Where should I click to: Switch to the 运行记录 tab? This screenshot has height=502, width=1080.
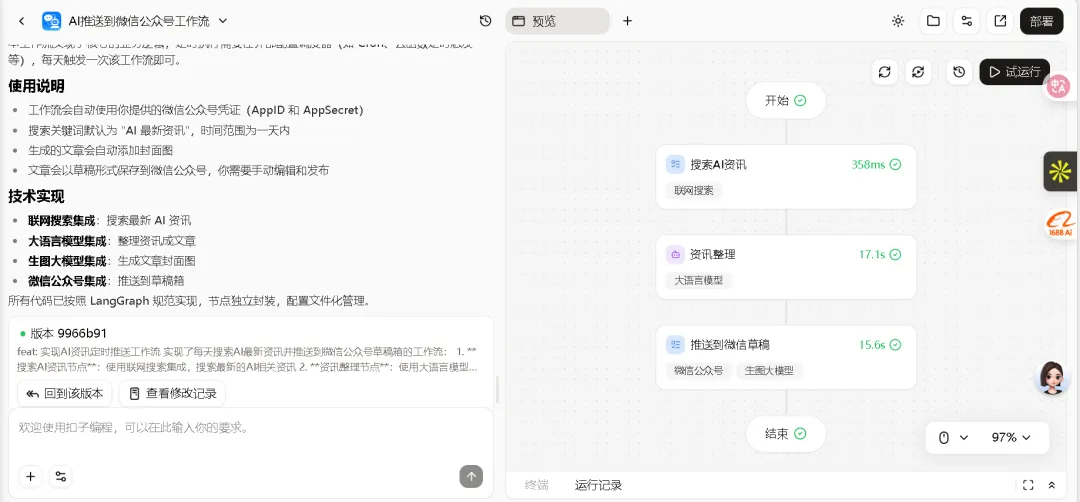point(599,485)
